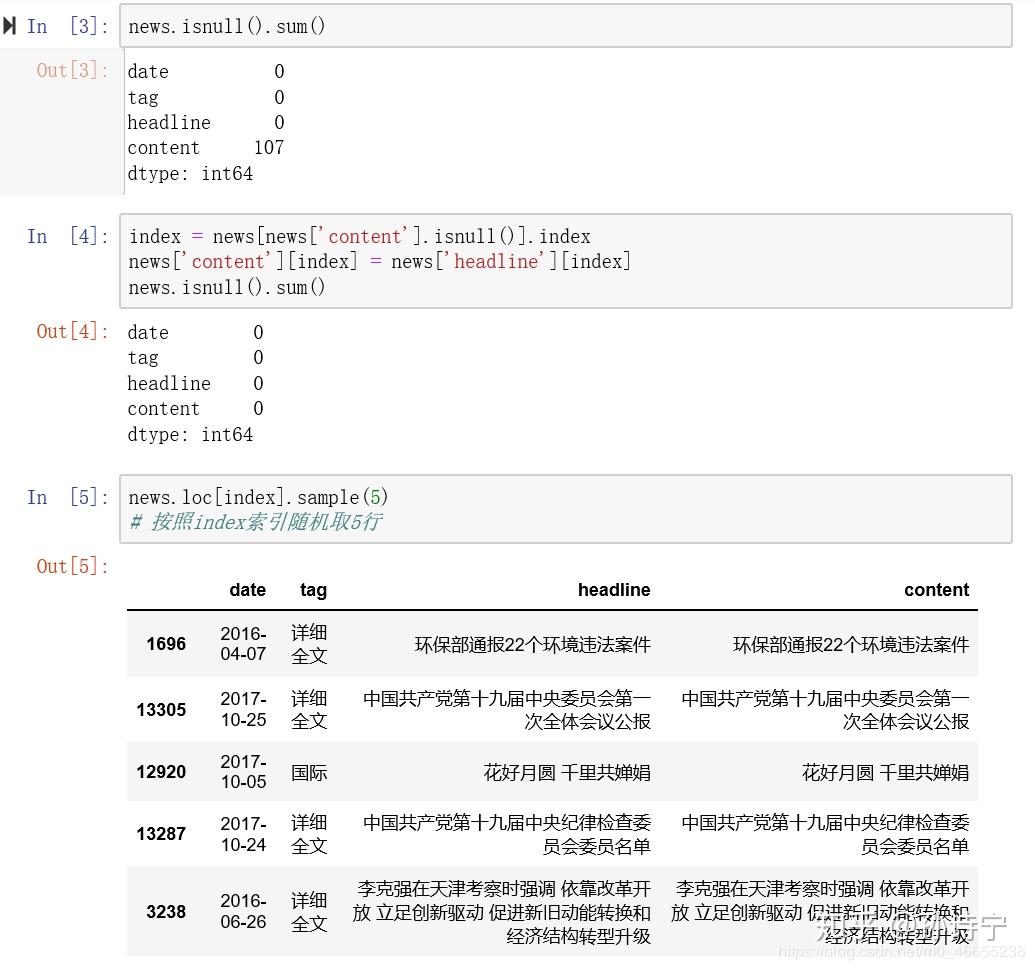1035x970 pixels.
Task: Select the In [4] prompt marker
Action: 61,236
